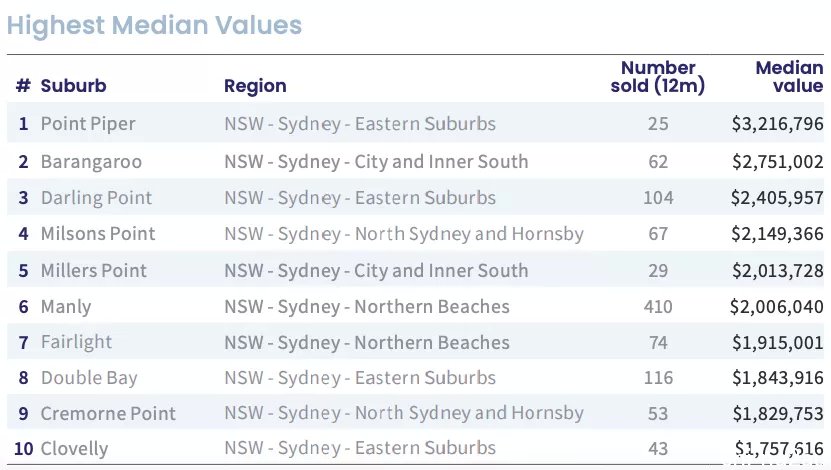831x470 pixels.
Task: Click Manly's 410 number sold cell
Action: [x=658, y=307]
